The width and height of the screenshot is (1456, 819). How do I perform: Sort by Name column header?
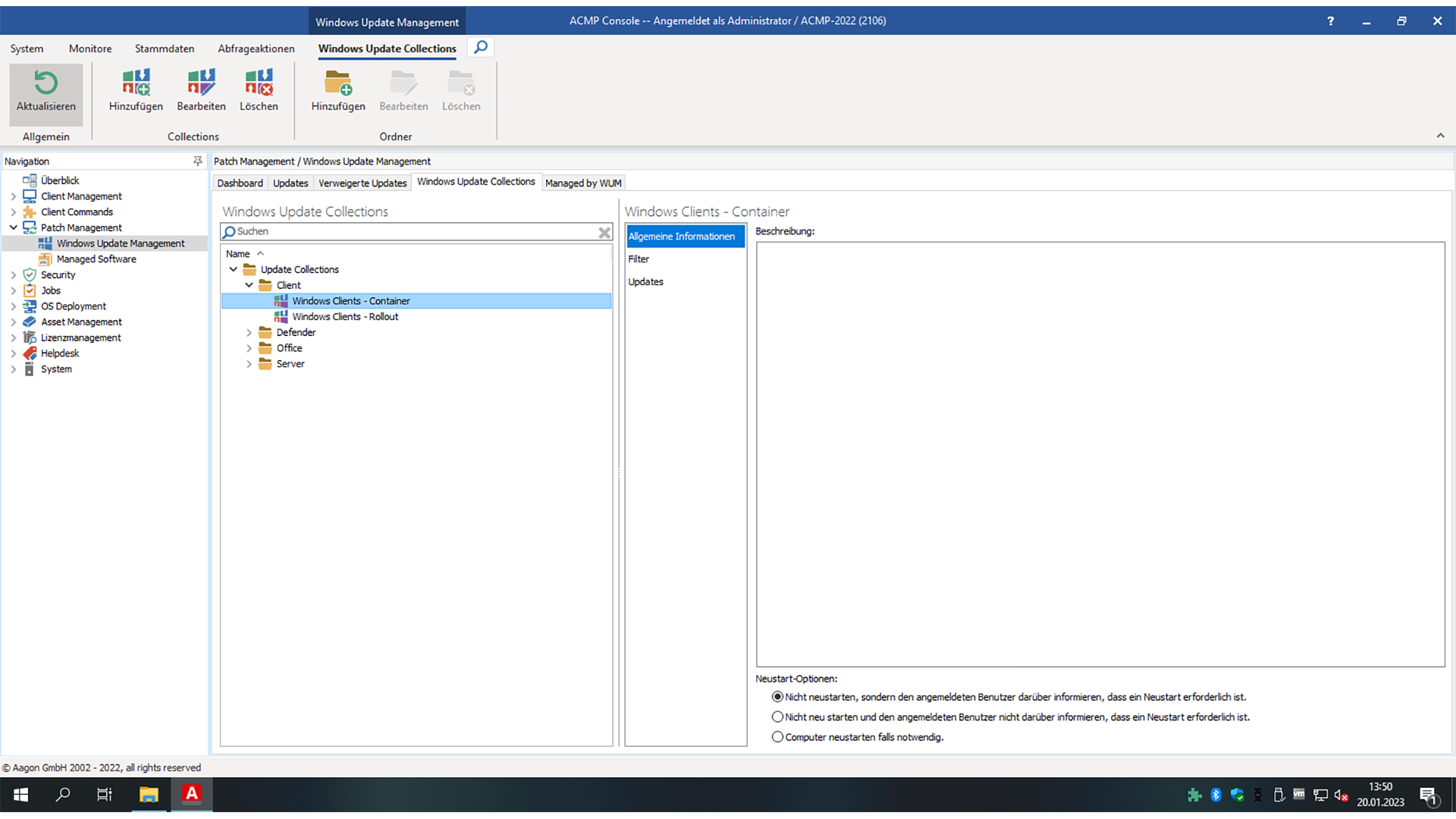point(237,254)
